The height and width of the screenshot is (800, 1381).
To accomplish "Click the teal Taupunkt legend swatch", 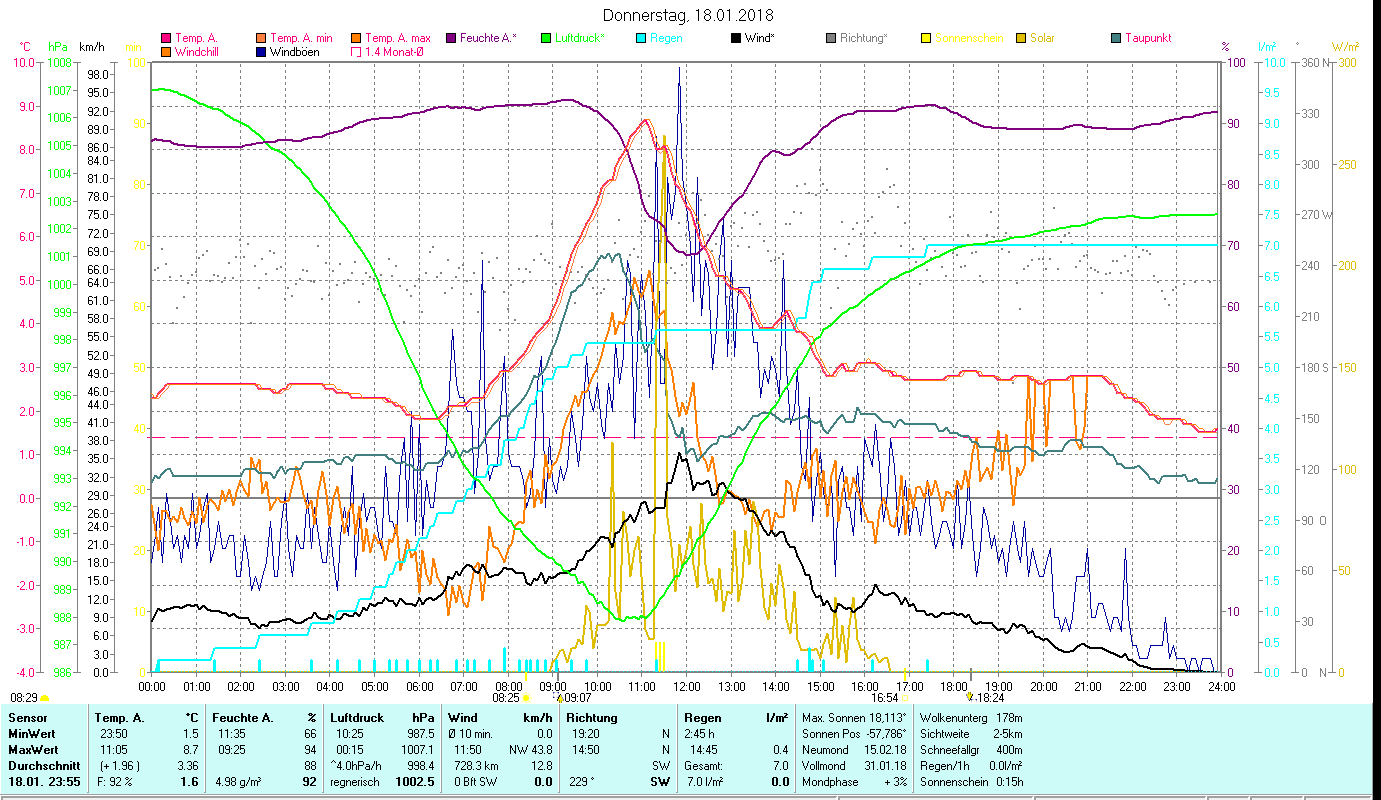I will (1116, 38).
